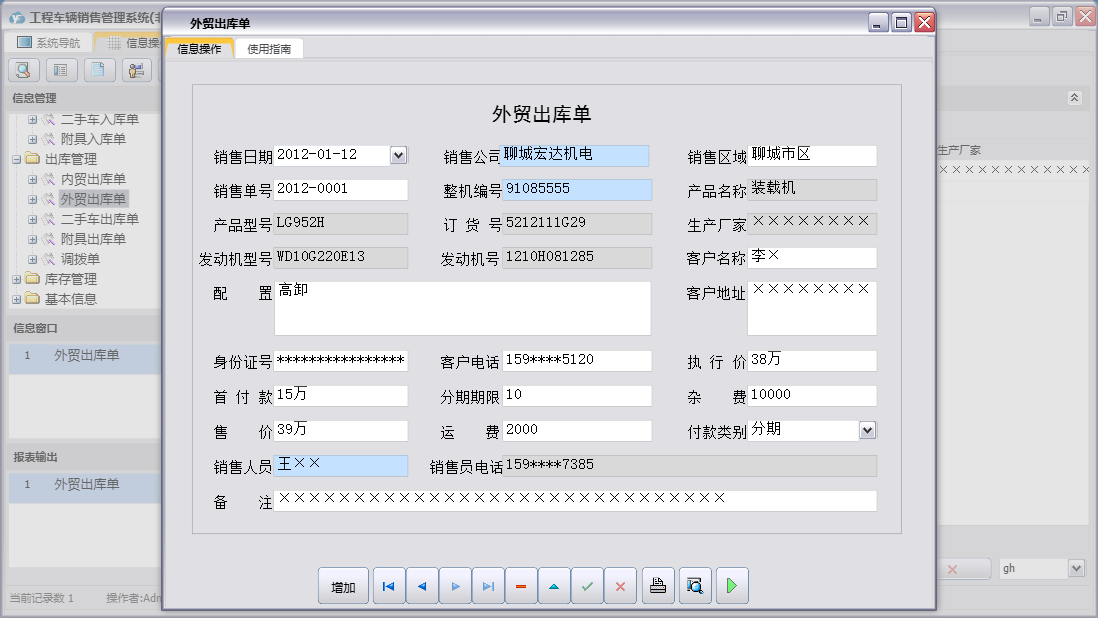
Task: Open print preview with the magnifier icon
Action: [x=695, y=587]
